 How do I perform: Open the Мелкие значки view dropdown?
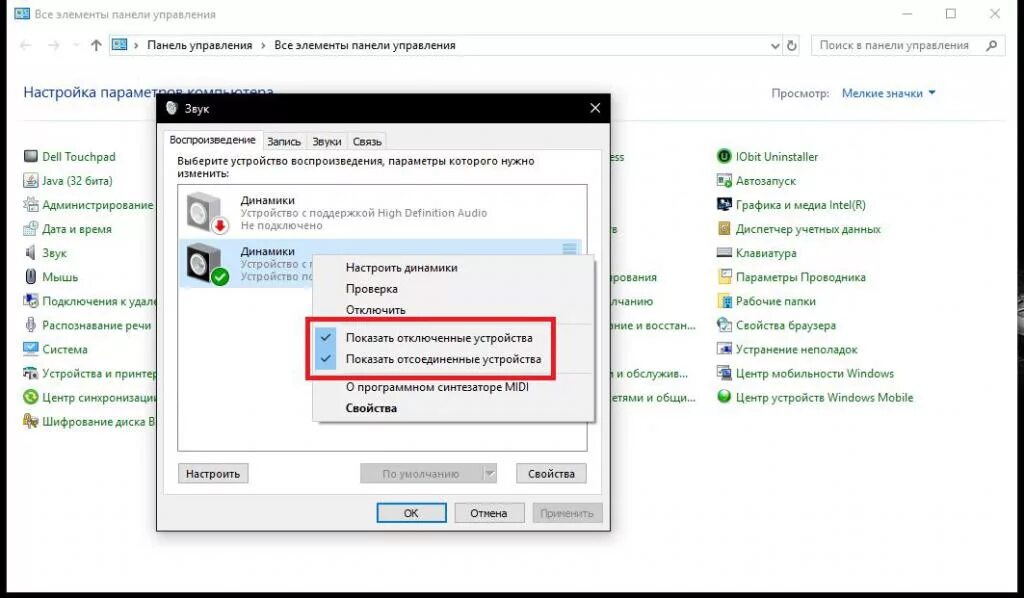pyautogui.click(x=889, y=93)
